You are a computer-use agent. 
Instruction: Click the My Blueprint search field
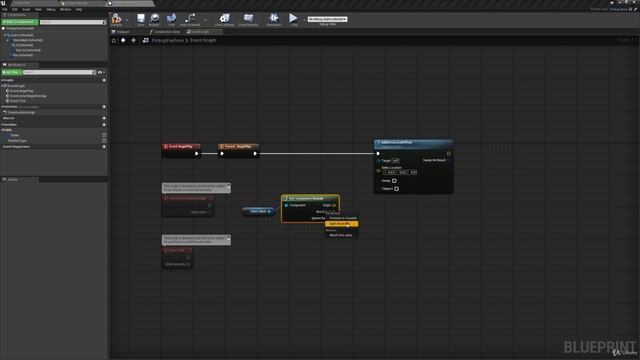59,72
